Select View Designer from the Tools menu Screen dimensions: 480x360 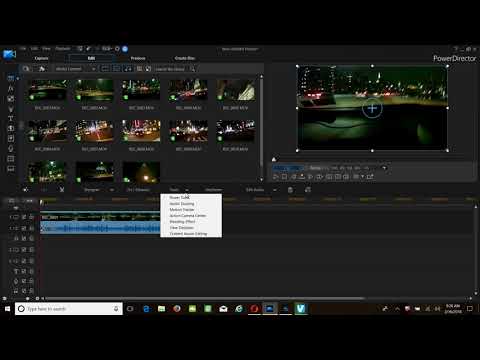click(191, 227)
